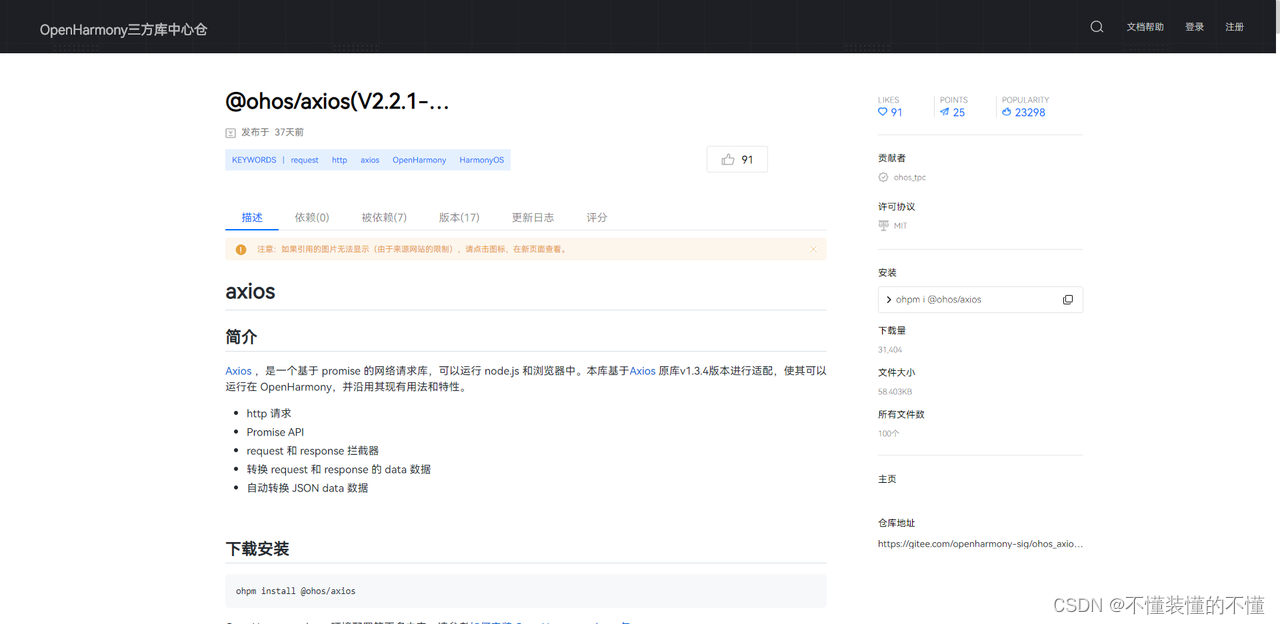Click the http 请求 list item
This screenshot has width=1280, height=624.
pyautogui.click(x=269, y=413)
